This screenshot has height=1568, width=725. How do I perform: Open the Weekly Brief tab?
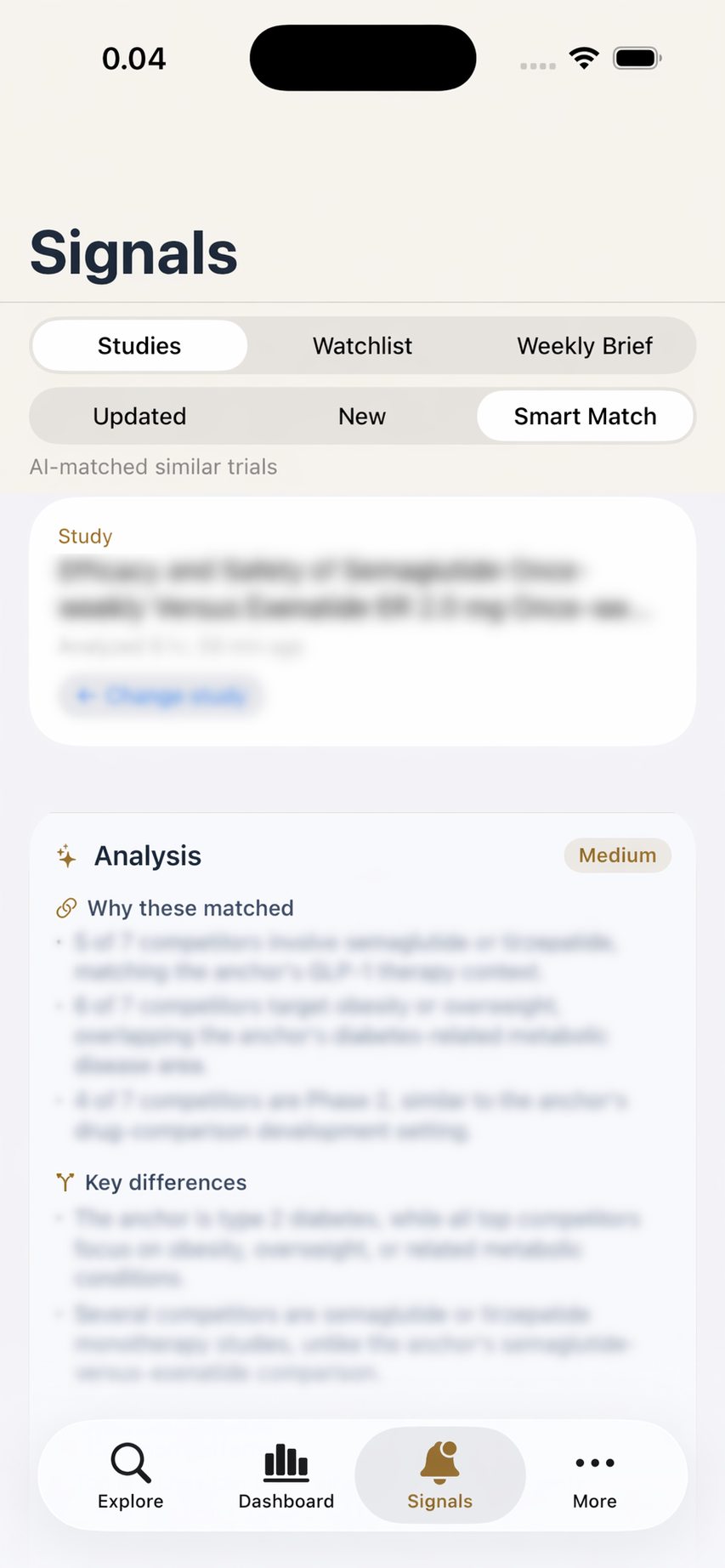pyautogui.click(x=584, y=345)
